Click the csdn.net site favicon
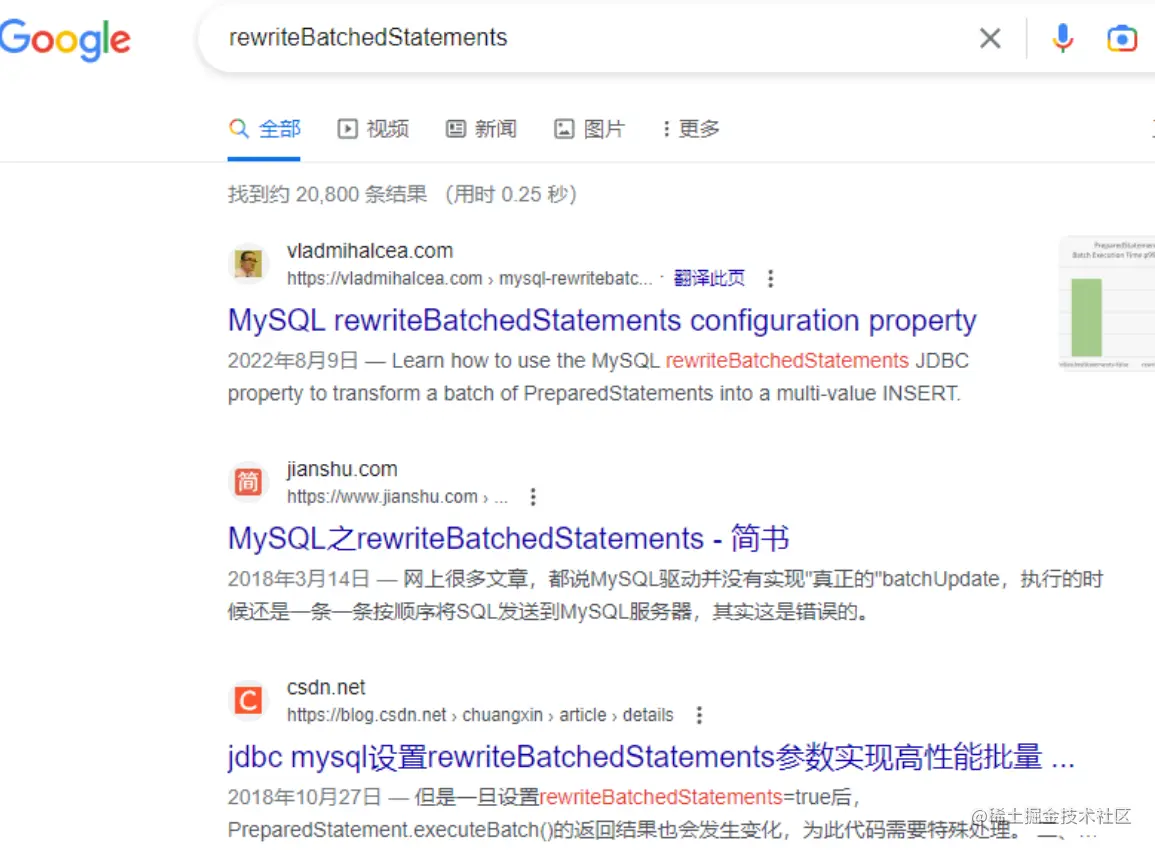Image resolution: width=1155 pixels, height=850 pixels. 248,700
